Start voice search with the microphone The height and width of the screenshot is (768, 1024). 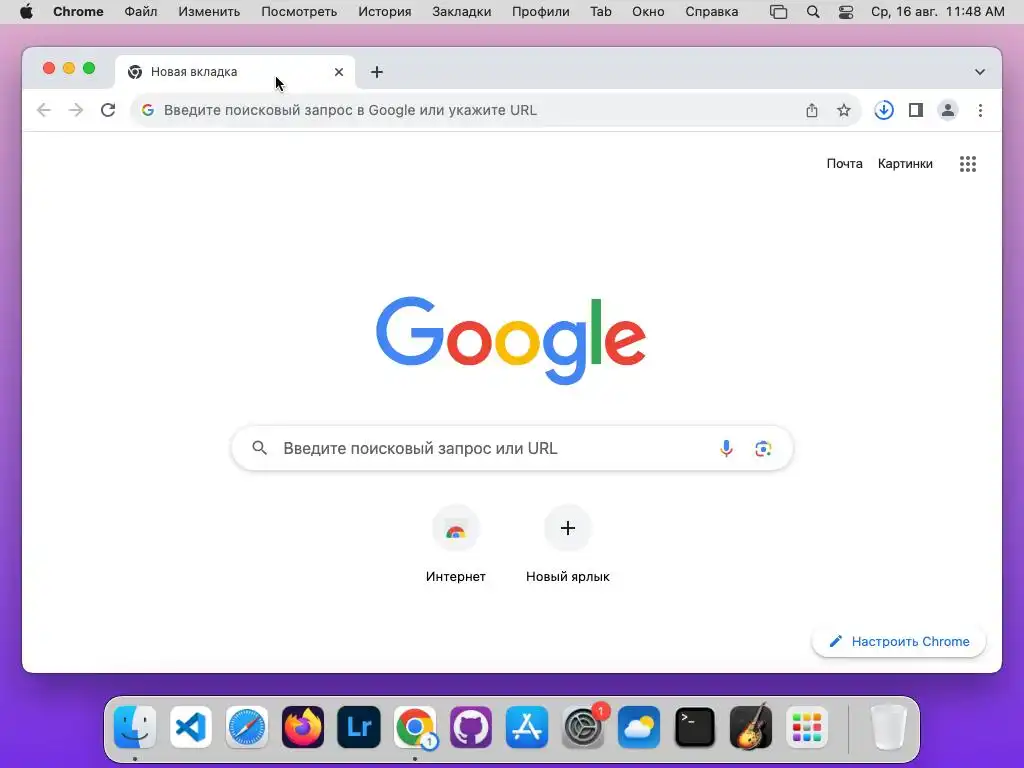pyautogui.click(x=726, y=449)
